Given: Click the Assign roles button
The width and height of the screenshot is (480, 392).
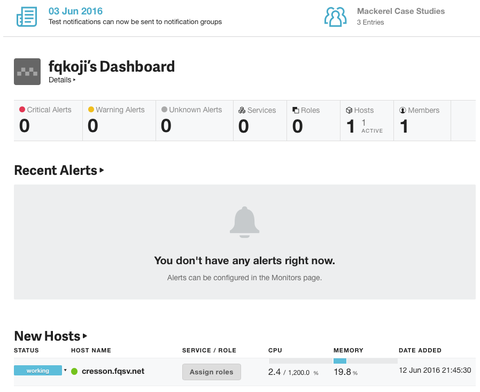Looking at the screenshot, I should click(211, 372).
